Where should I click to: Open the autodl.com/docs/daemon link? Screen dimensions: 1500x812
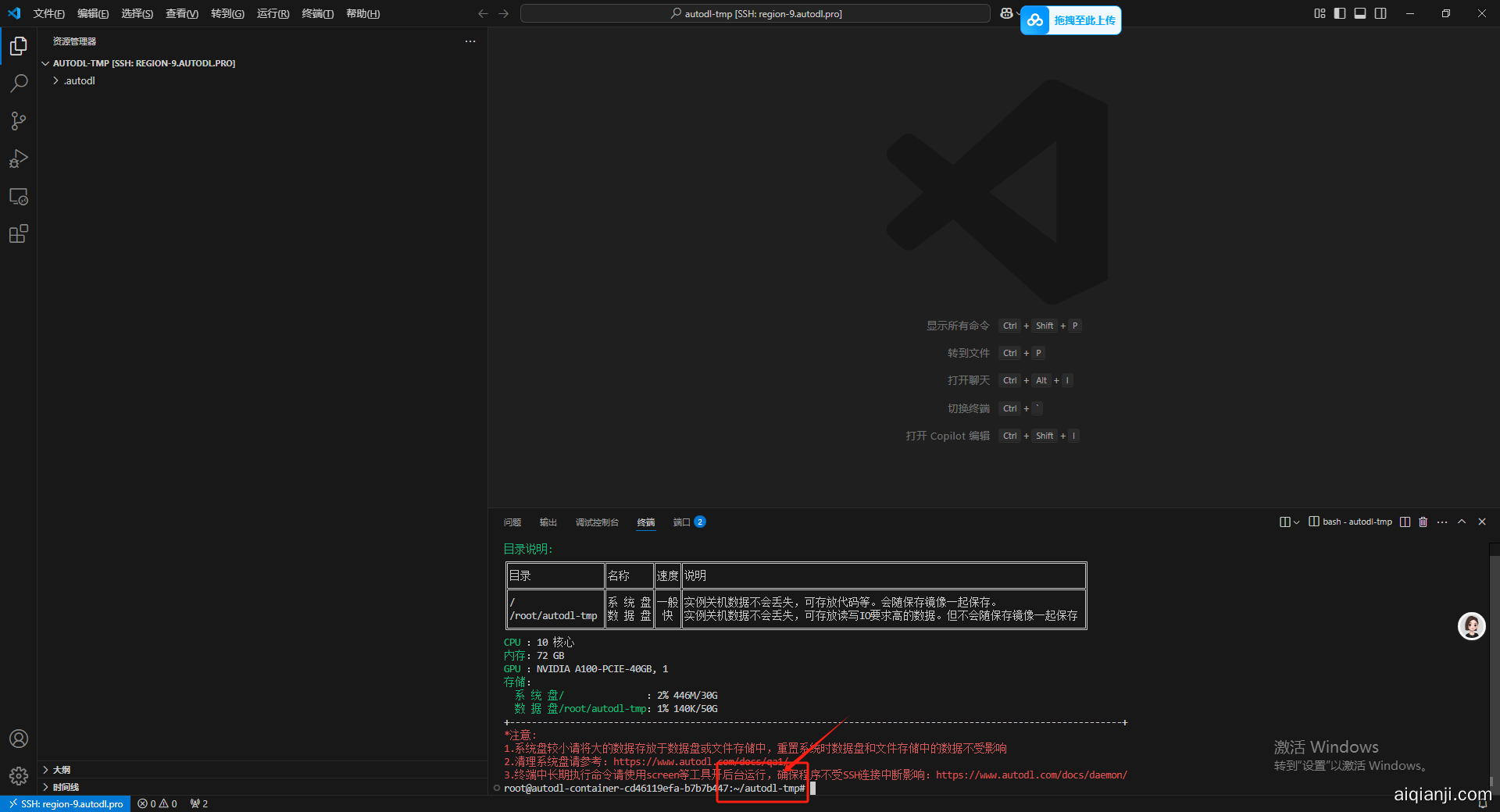(x=1030, y=775)
